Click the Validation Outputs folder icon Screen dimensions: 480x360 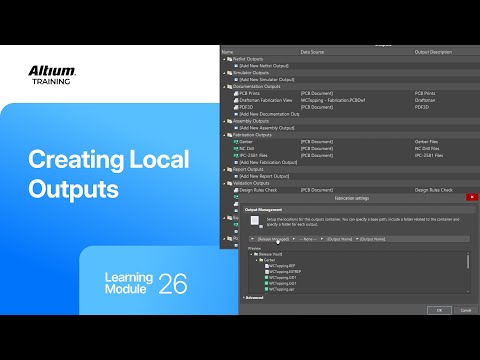tap(229, 183)
